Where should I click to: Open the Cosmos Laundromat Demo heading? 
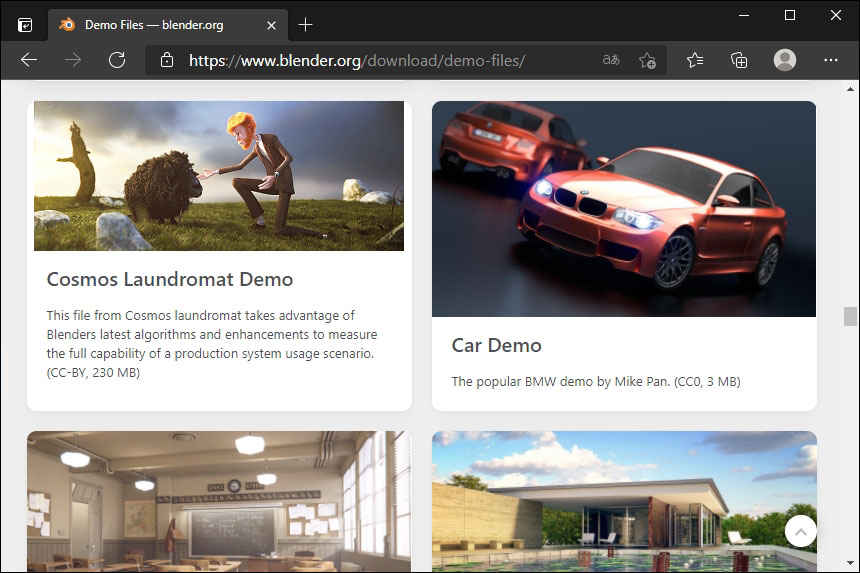tap(170, 279)
